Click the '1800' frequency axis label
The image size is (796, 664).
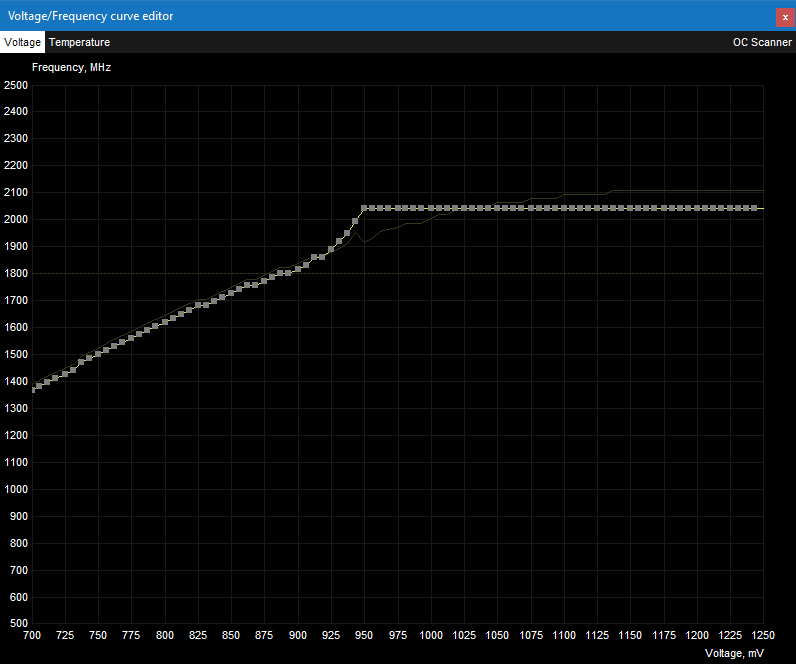[x=16, y=274]
